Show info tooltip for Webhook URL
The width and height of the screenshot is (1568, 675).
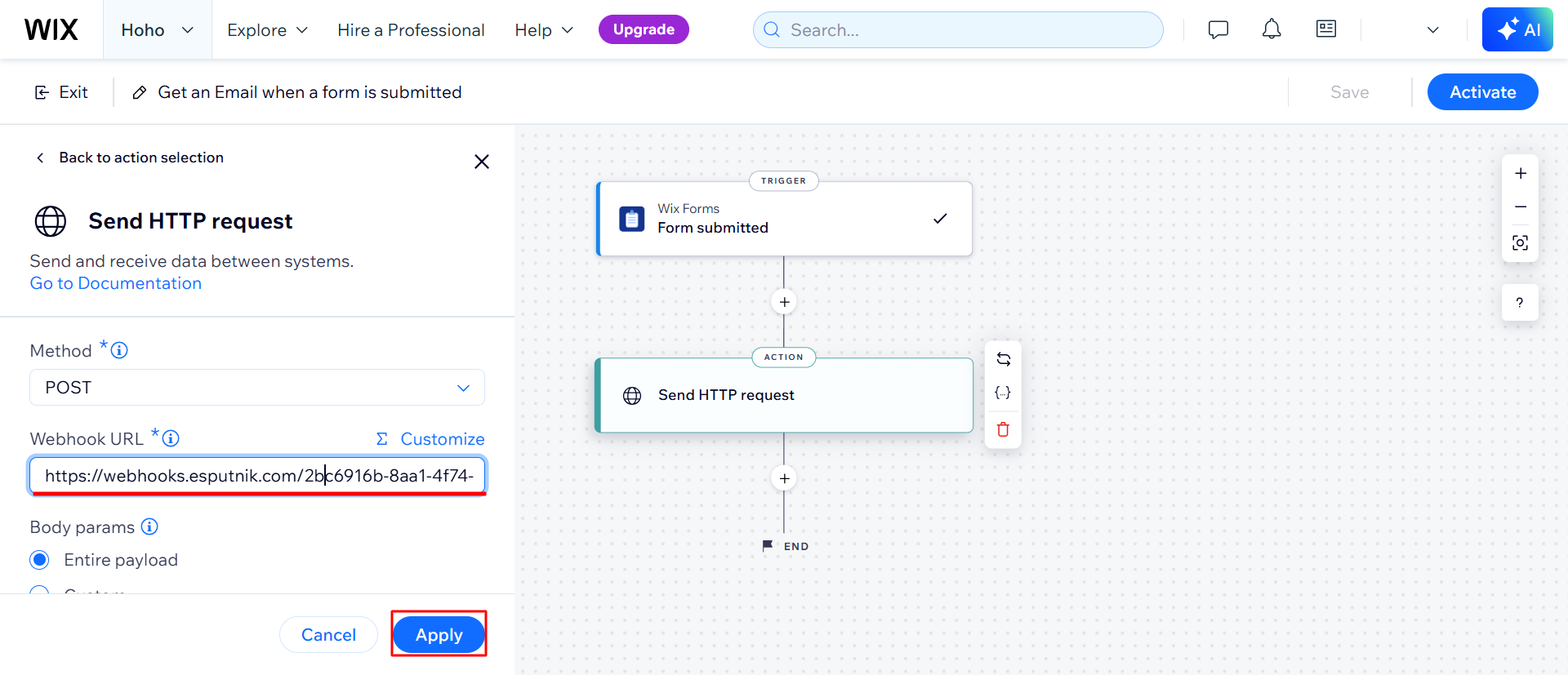pos(171,438)
